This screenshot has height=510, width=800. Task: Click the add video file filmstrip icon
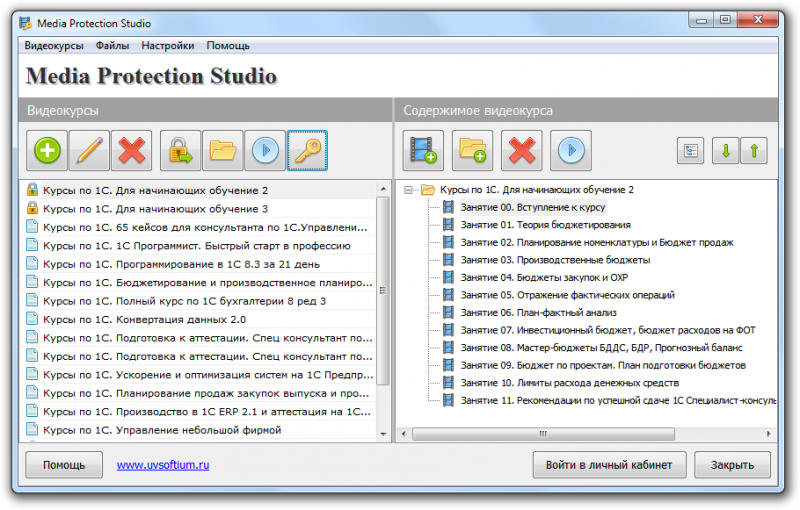click(423, 150)
